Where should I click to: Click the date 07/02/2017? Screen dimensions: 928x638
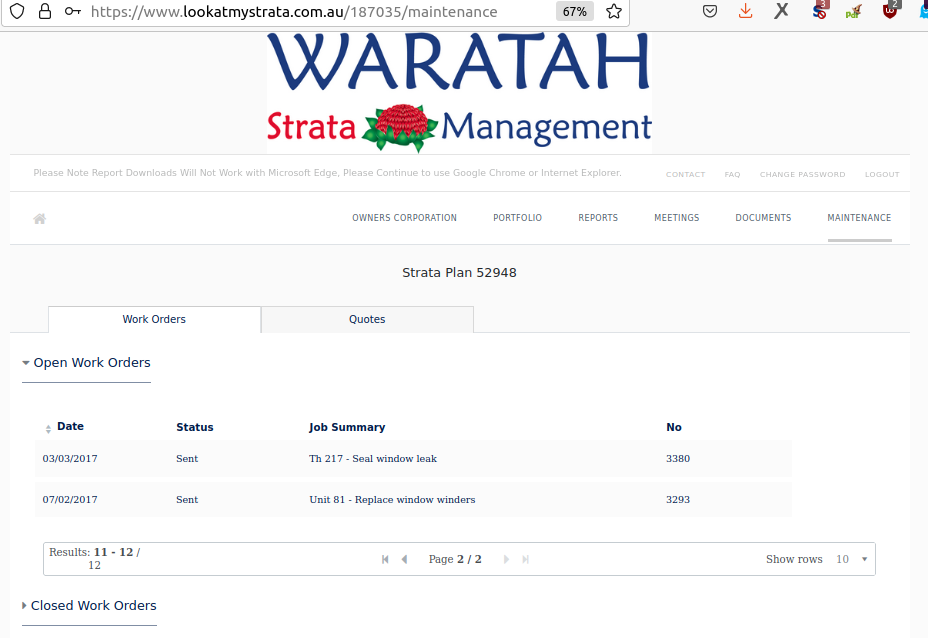click(70, 500)
